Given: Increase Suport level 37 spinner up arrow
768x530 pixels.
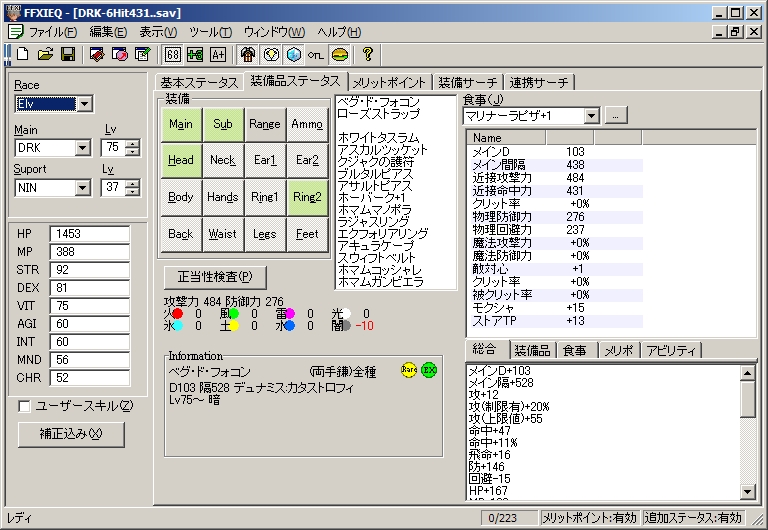Looking at the screenshot, I should point(132,184).
